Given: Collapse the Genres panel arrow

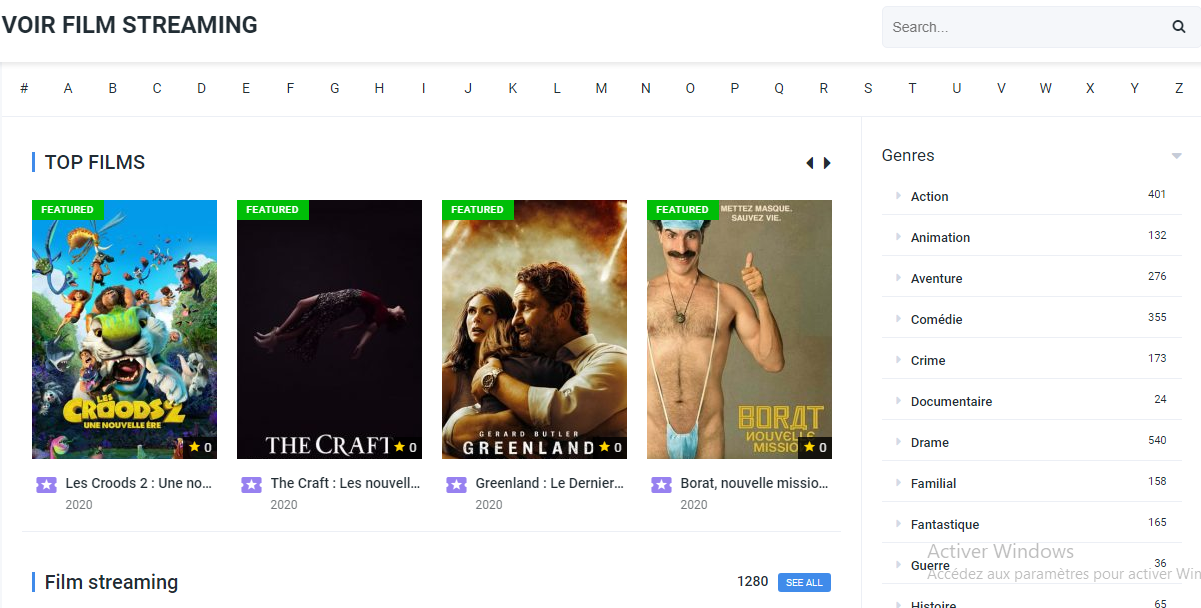Looking at the screenshot, I should click(1176, 156).
